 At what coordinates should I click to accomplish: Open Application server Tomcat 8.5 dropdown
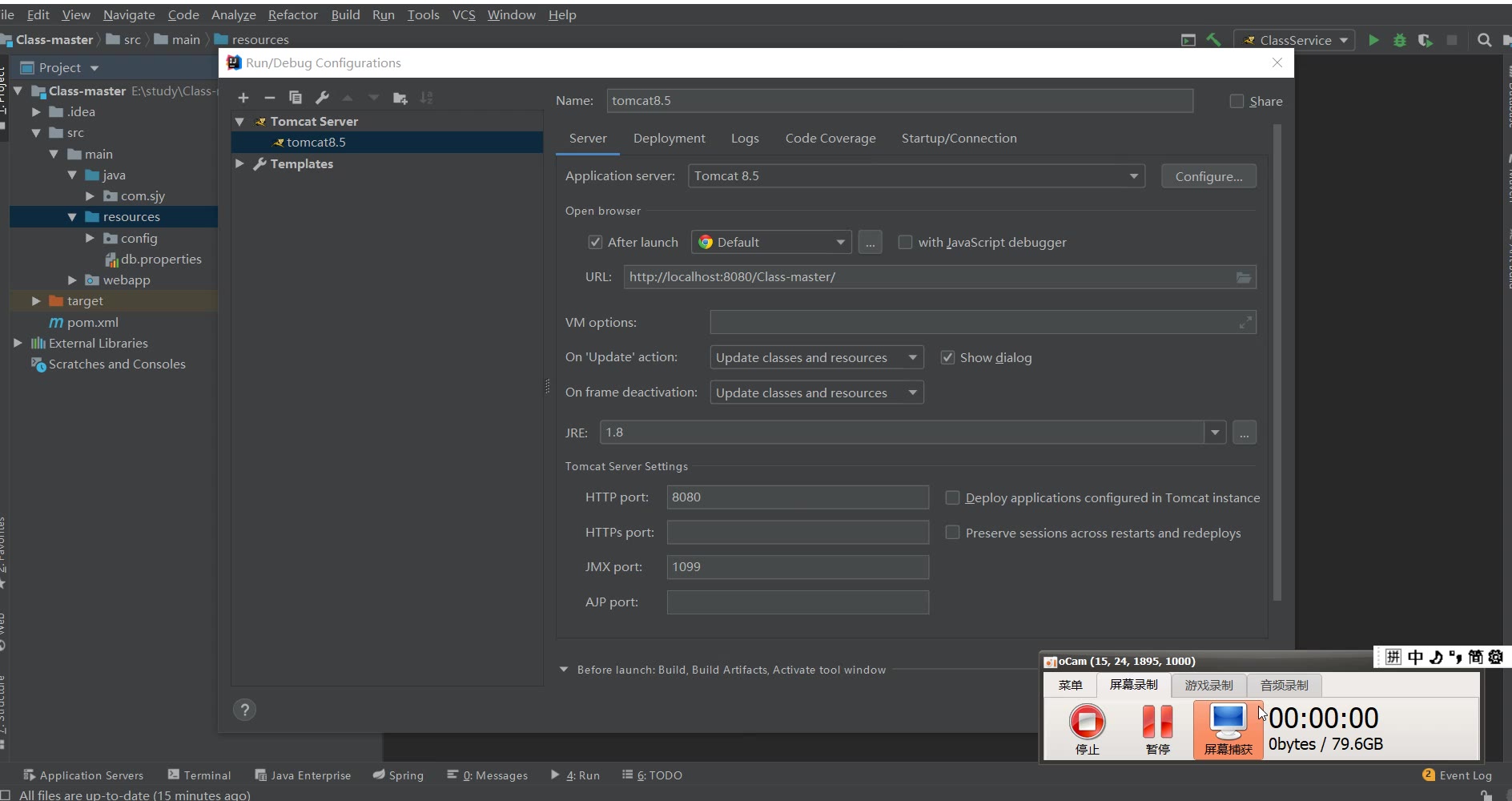pyautogui.click(x=916, y=176)
